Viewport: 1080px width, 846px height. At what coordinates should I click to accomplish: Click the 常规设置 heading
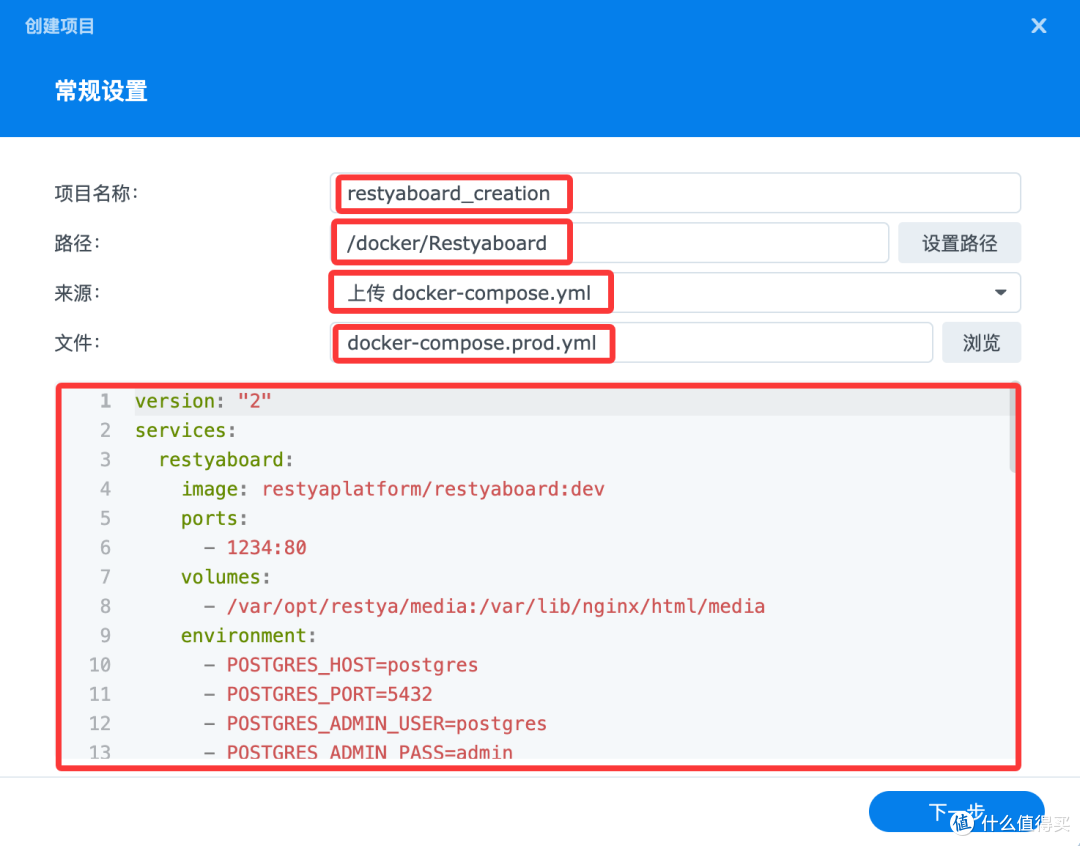coord(101,91)
